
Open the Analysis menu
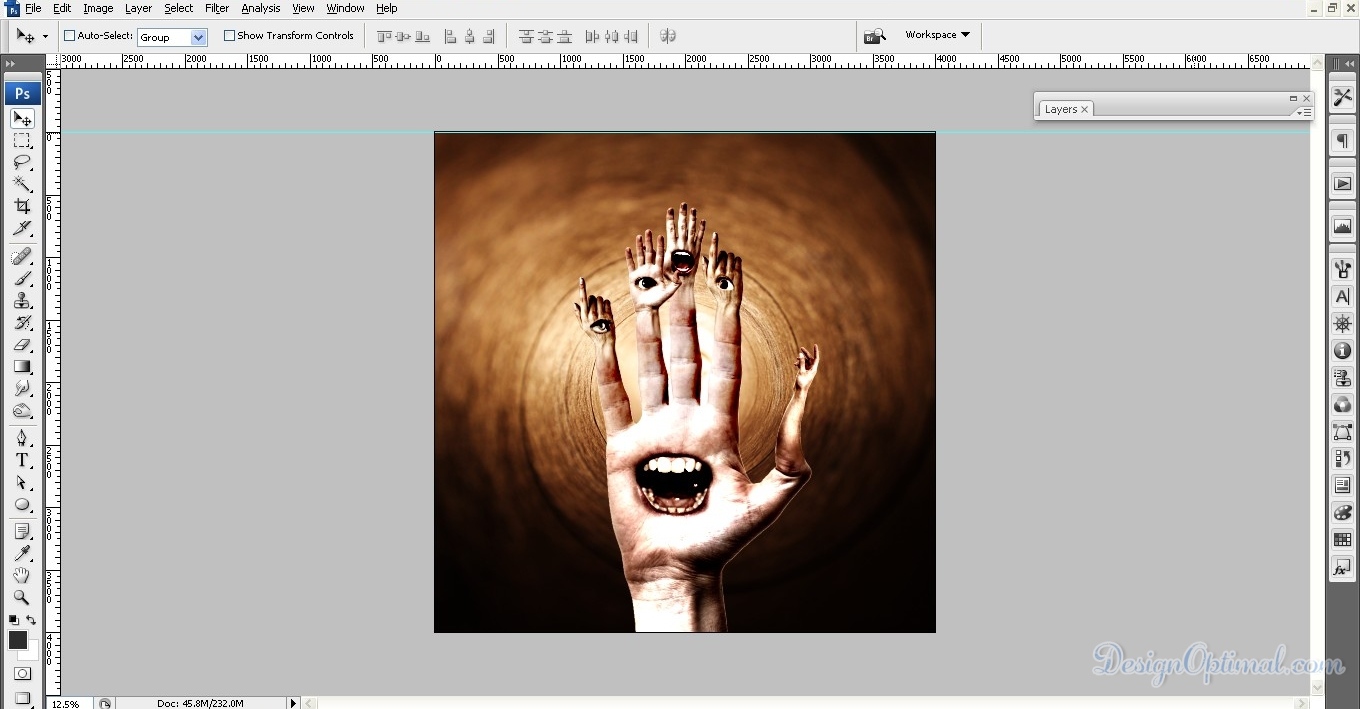[261, 8]
